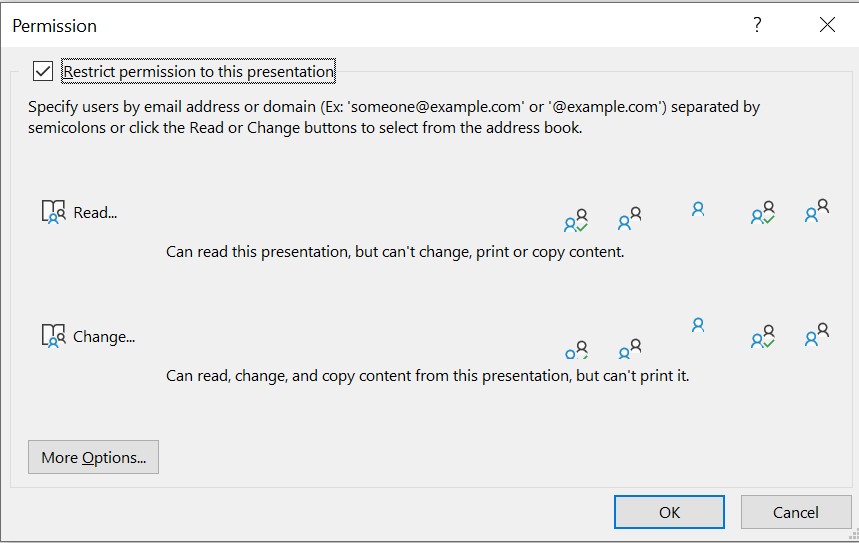Open address book with Change... button
Image resolution: width=859 pixels, height=543 pixels.
point(88,336)
